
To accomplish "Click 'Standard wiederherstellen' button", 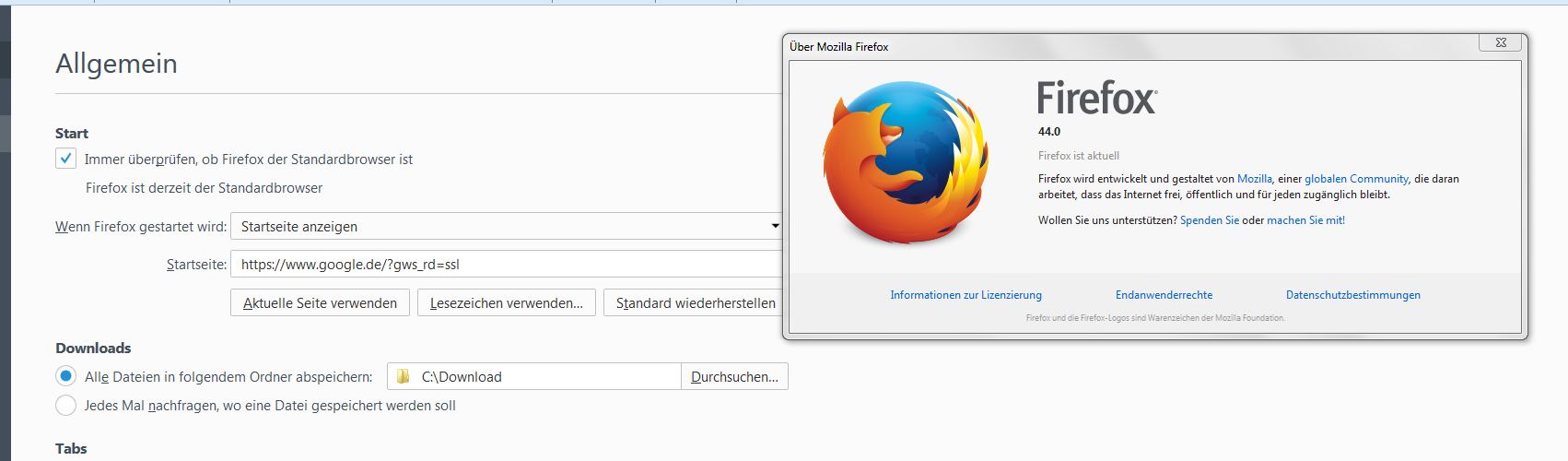I will tap(696, 303).
